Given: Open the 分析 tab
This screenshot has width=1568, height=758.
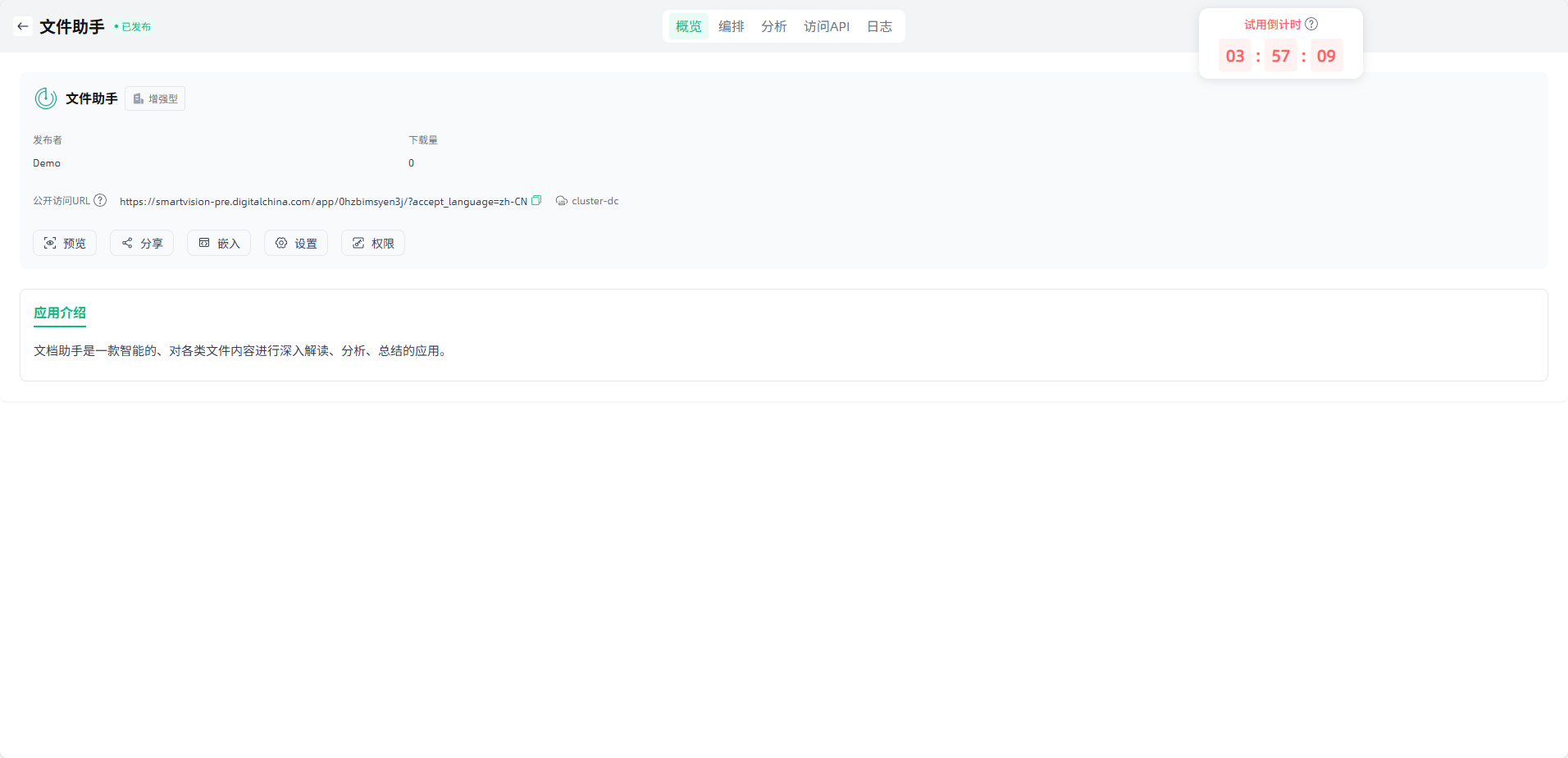Looking at the screenshot, I should (773, 26).
